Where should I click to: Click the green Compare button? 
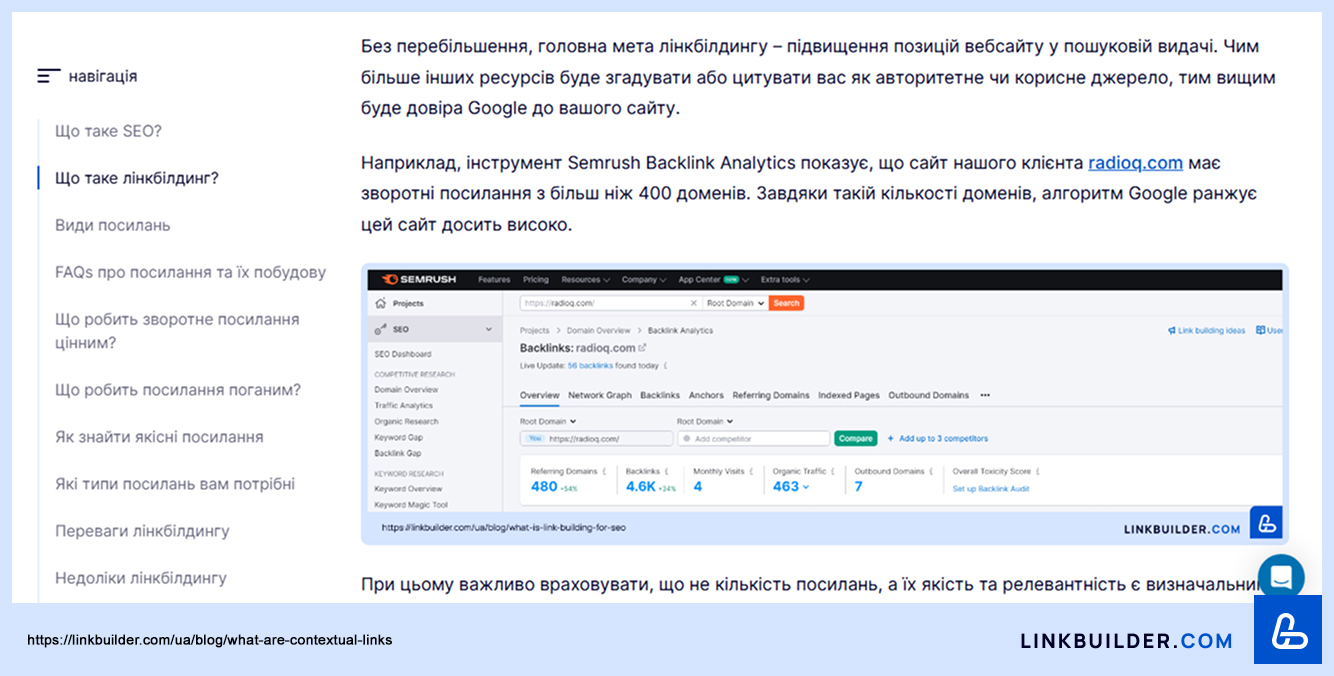point(856,438)
